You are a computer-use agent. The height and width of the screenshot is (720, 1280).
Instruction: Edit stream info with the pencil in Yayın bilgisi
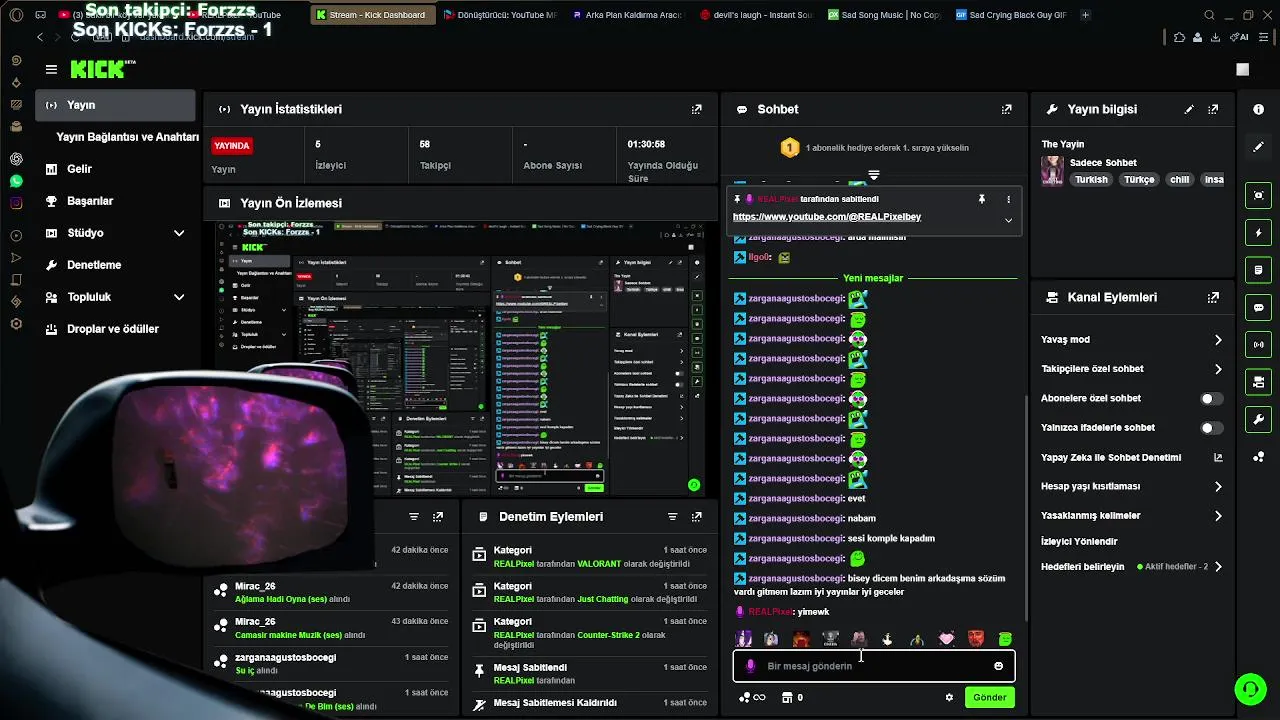click(1189, 109)
